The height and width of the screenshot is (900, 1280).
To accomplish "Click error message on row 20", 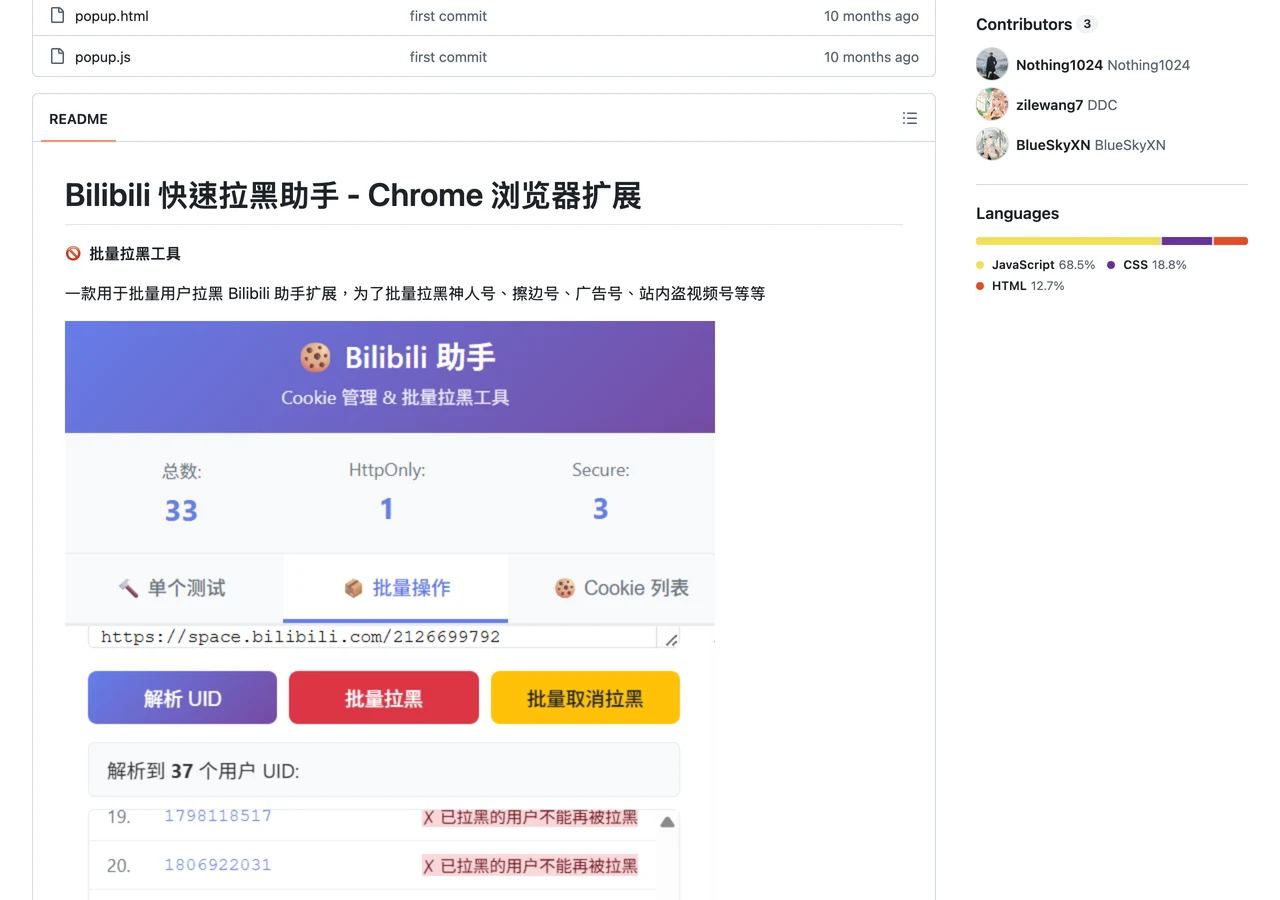I will (530, 866).
